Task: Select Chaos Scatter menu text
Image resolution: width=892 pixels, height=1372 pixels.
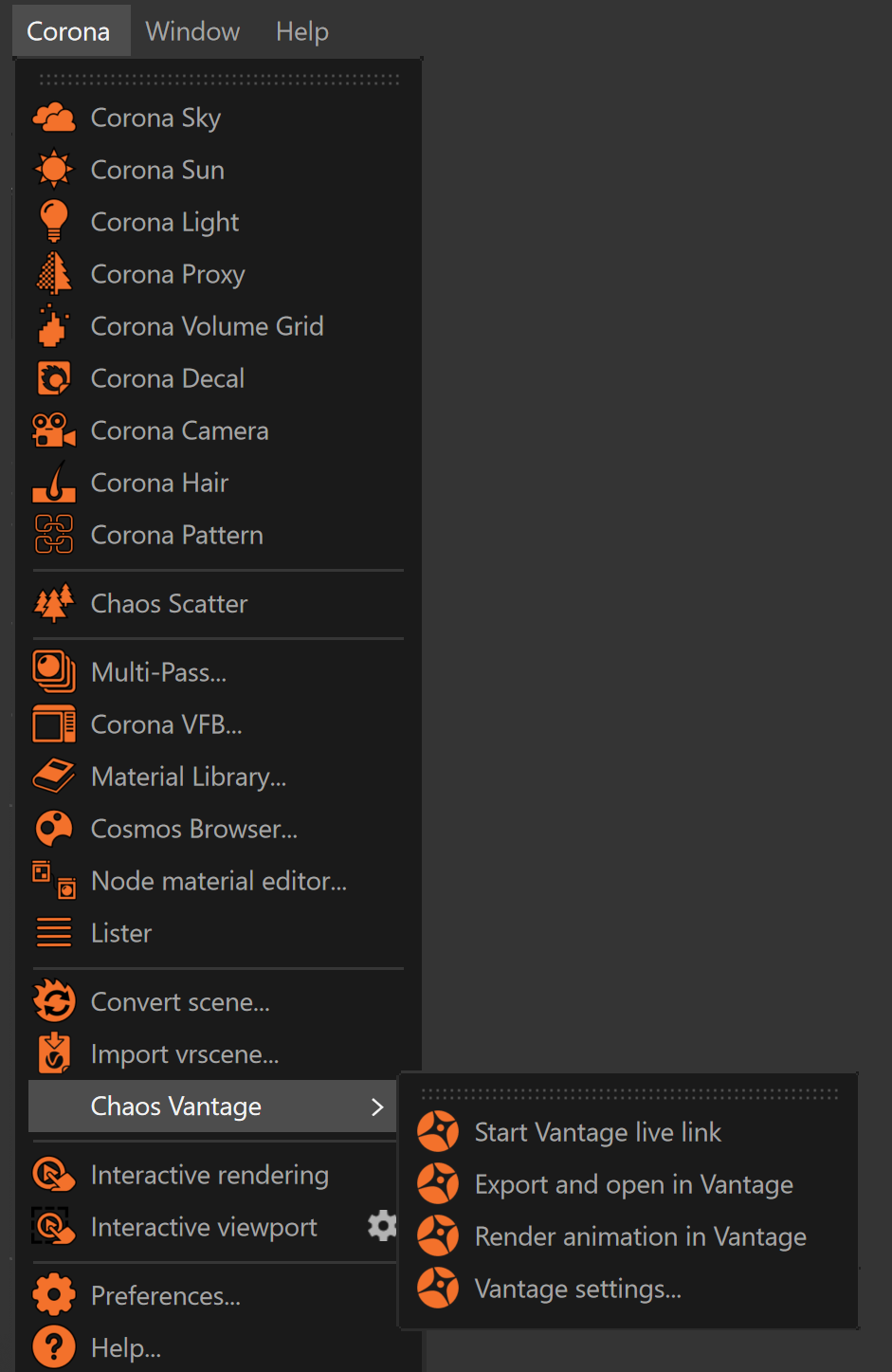Action: (x=170, y=603)
